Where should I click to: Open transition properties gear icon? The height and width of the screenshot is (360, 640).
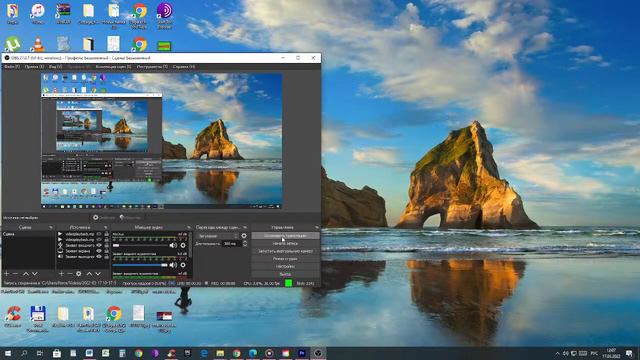tap(244, 236)
